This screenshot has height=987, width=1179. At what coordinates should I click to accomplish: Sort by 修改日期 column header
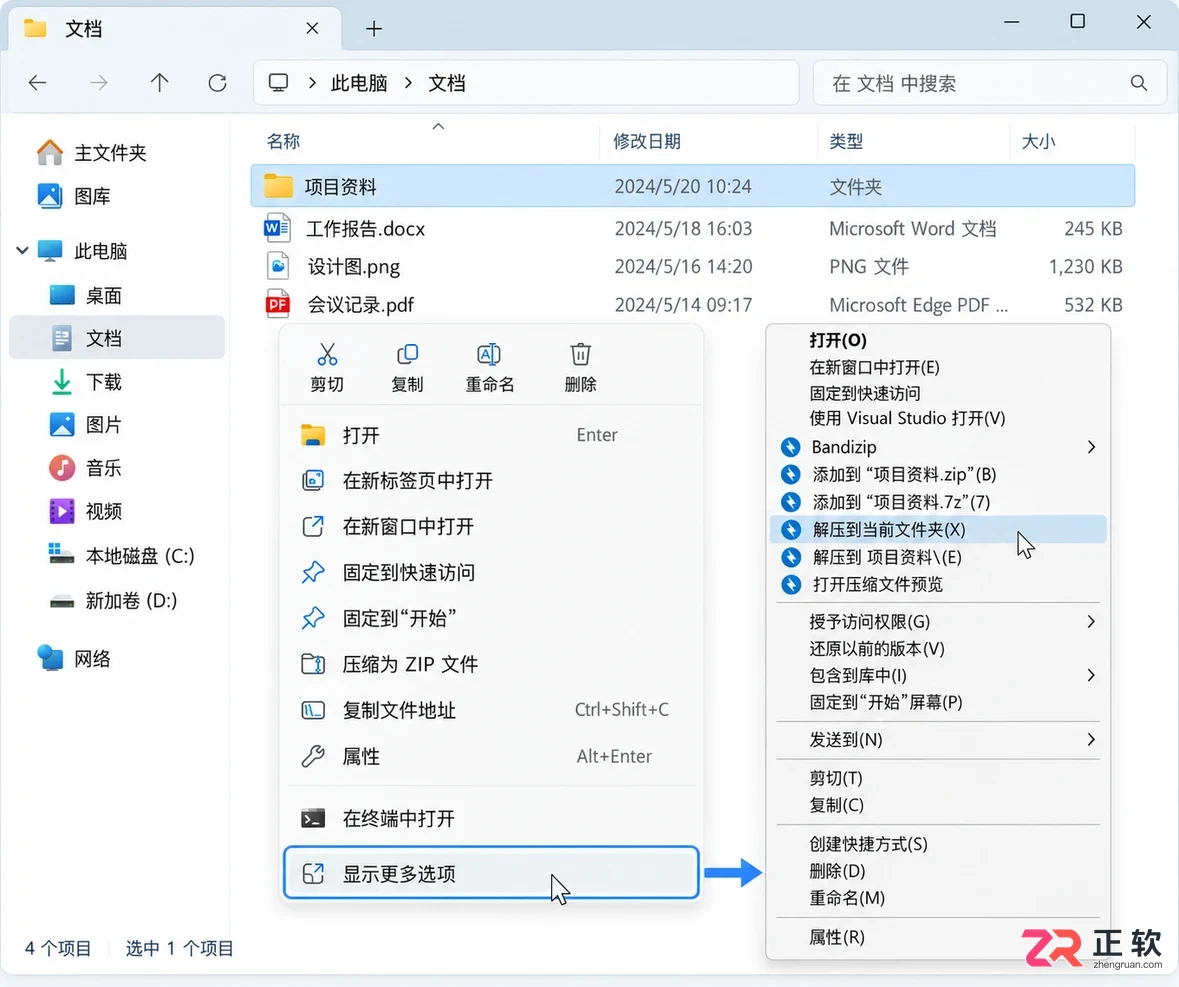pyautogui.click(x=647, y=141)
